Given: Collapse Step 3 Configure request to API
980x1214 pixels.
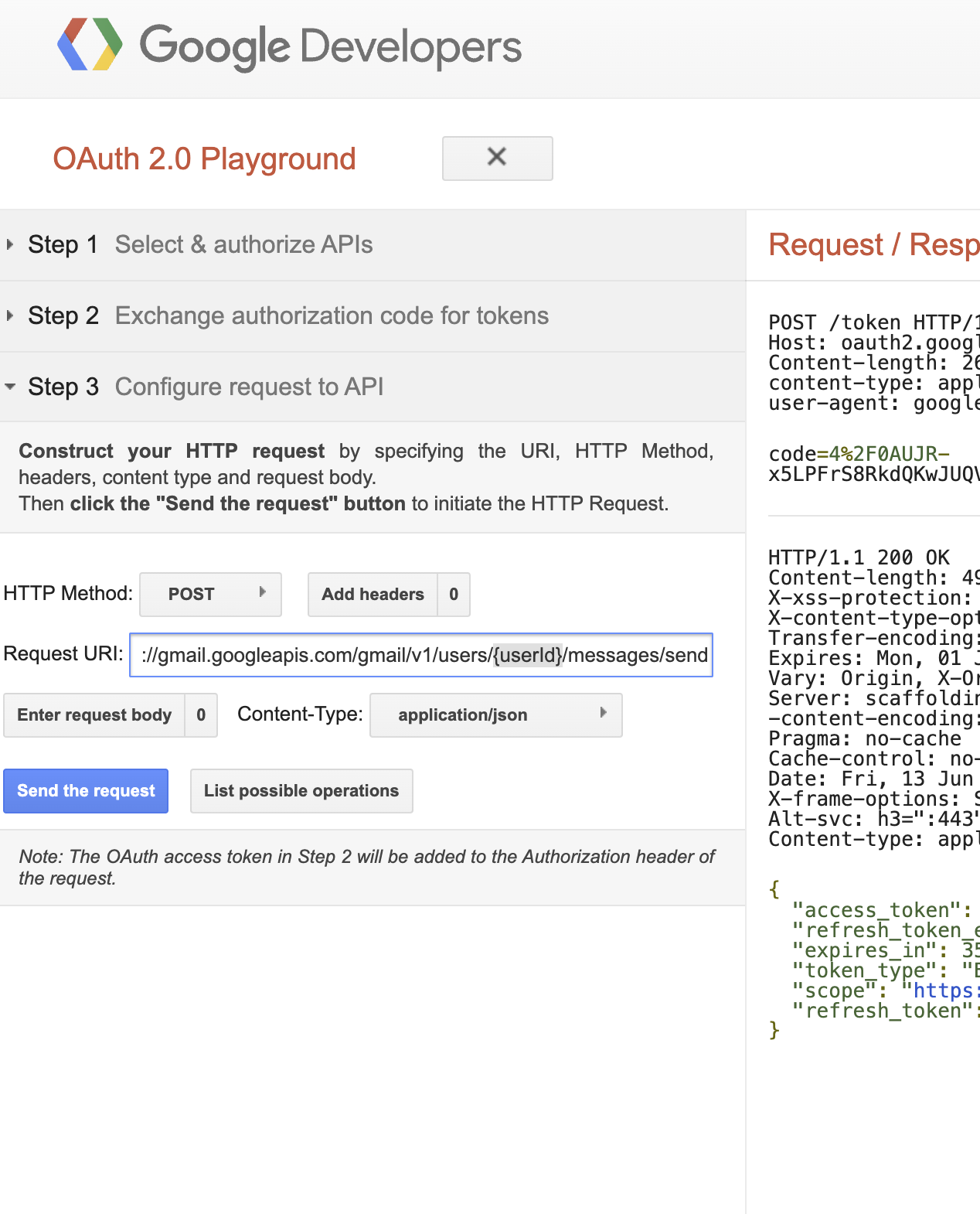Looking at the screenshot, I should click(373, 387).
